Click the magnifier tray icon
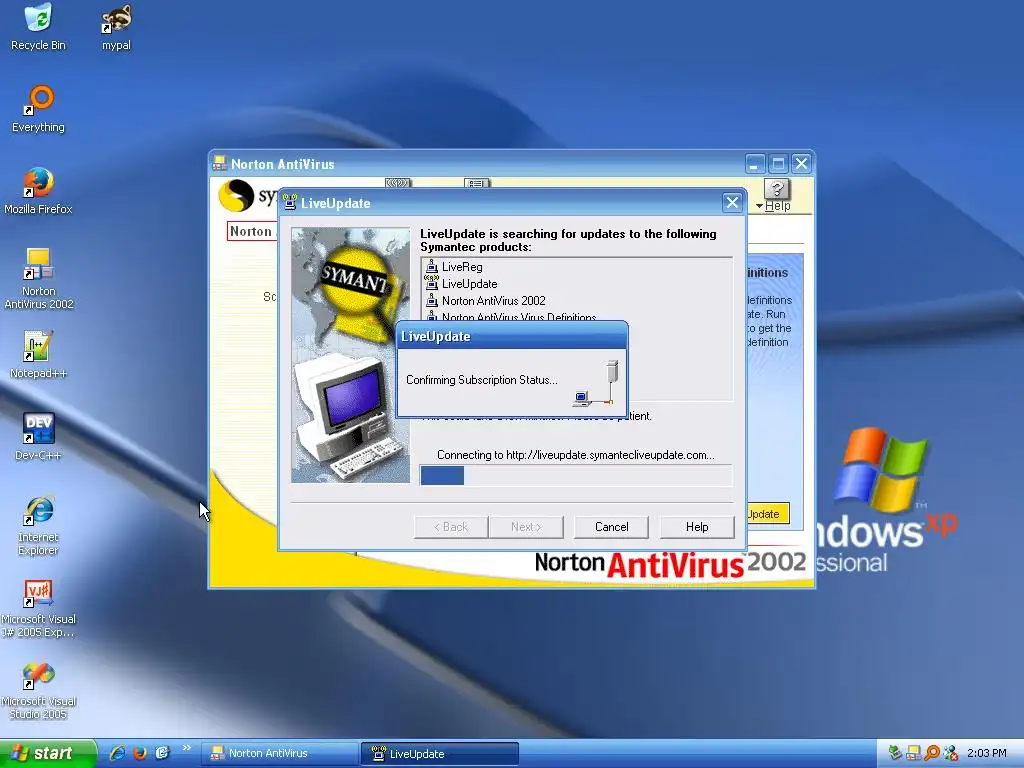 click(932, 753)
